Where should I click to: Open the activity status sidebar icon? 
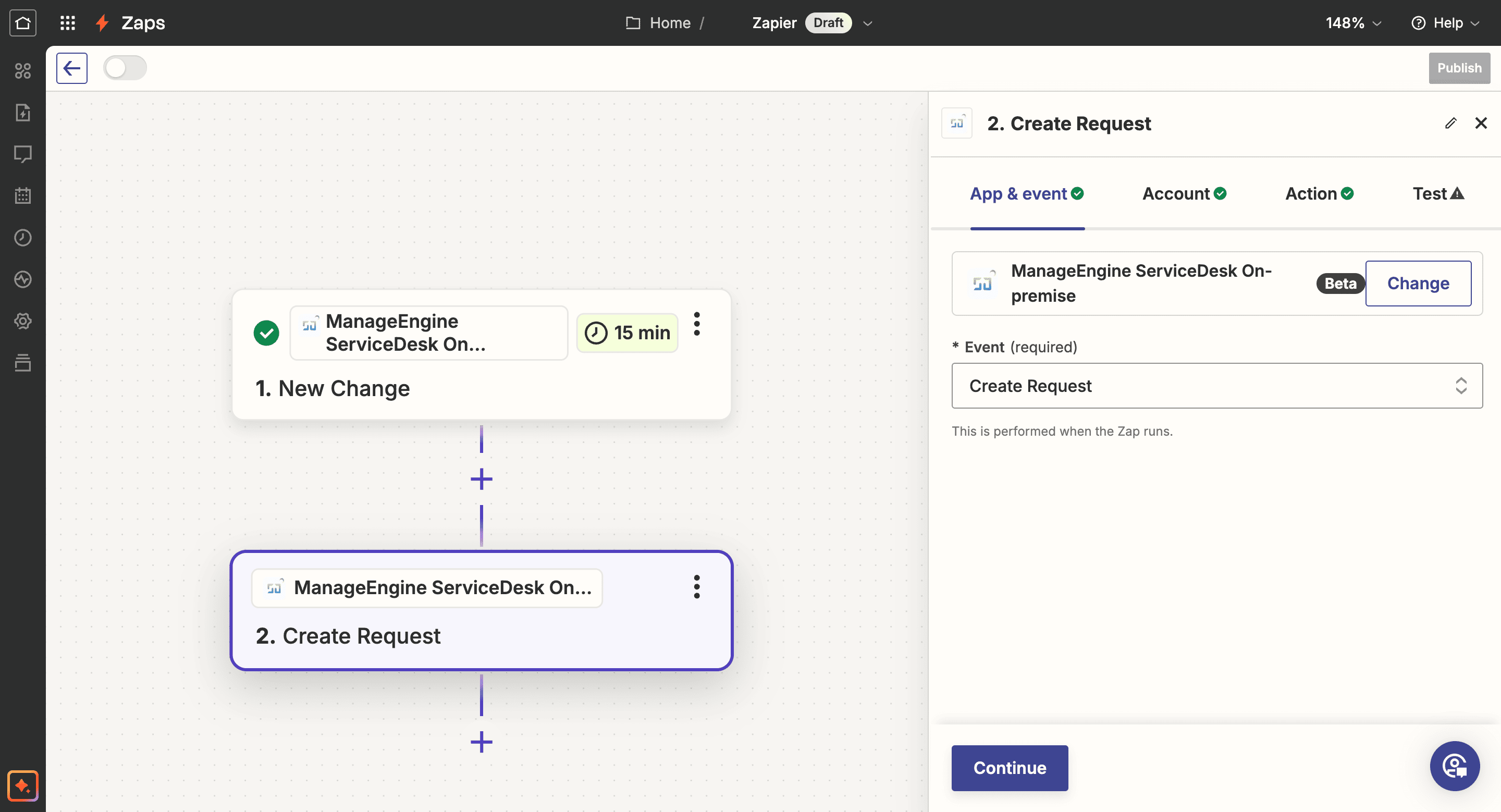coord(23,279)
